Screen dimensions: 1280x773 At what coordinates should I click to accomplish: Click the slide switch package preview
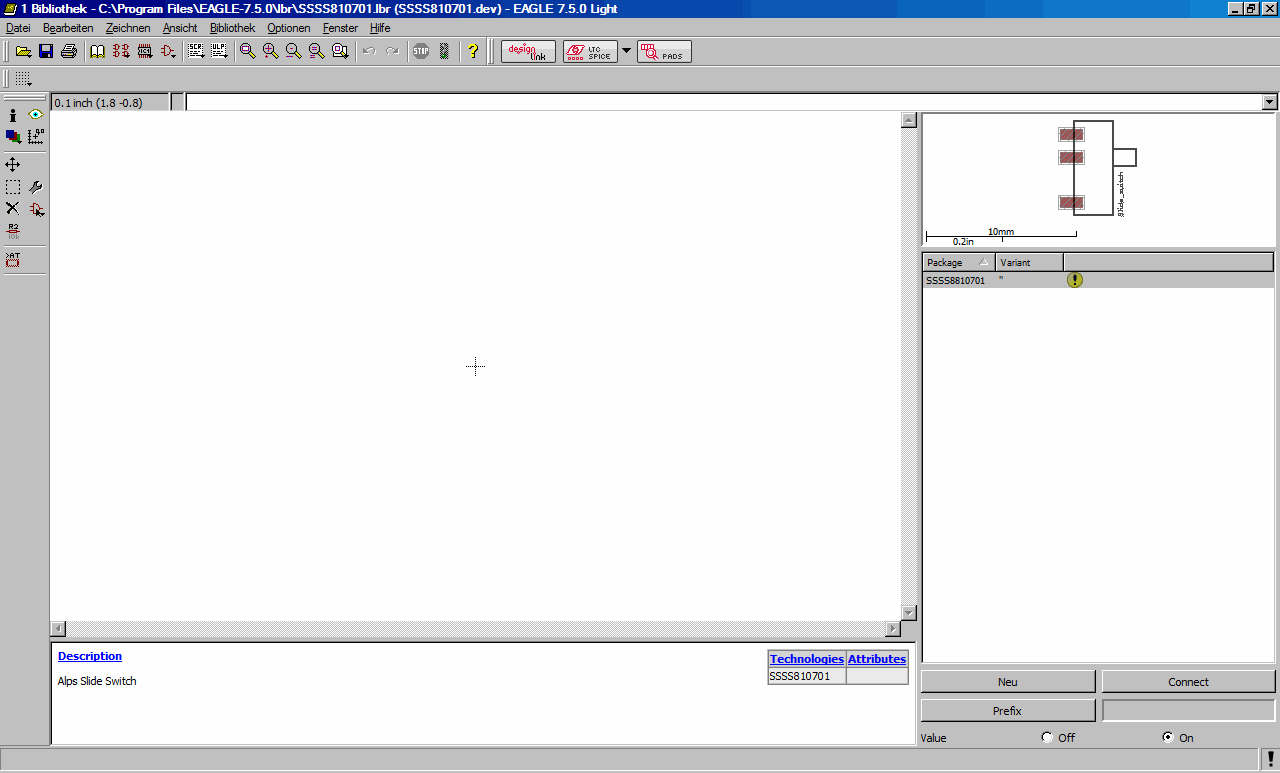point(1098,170)
